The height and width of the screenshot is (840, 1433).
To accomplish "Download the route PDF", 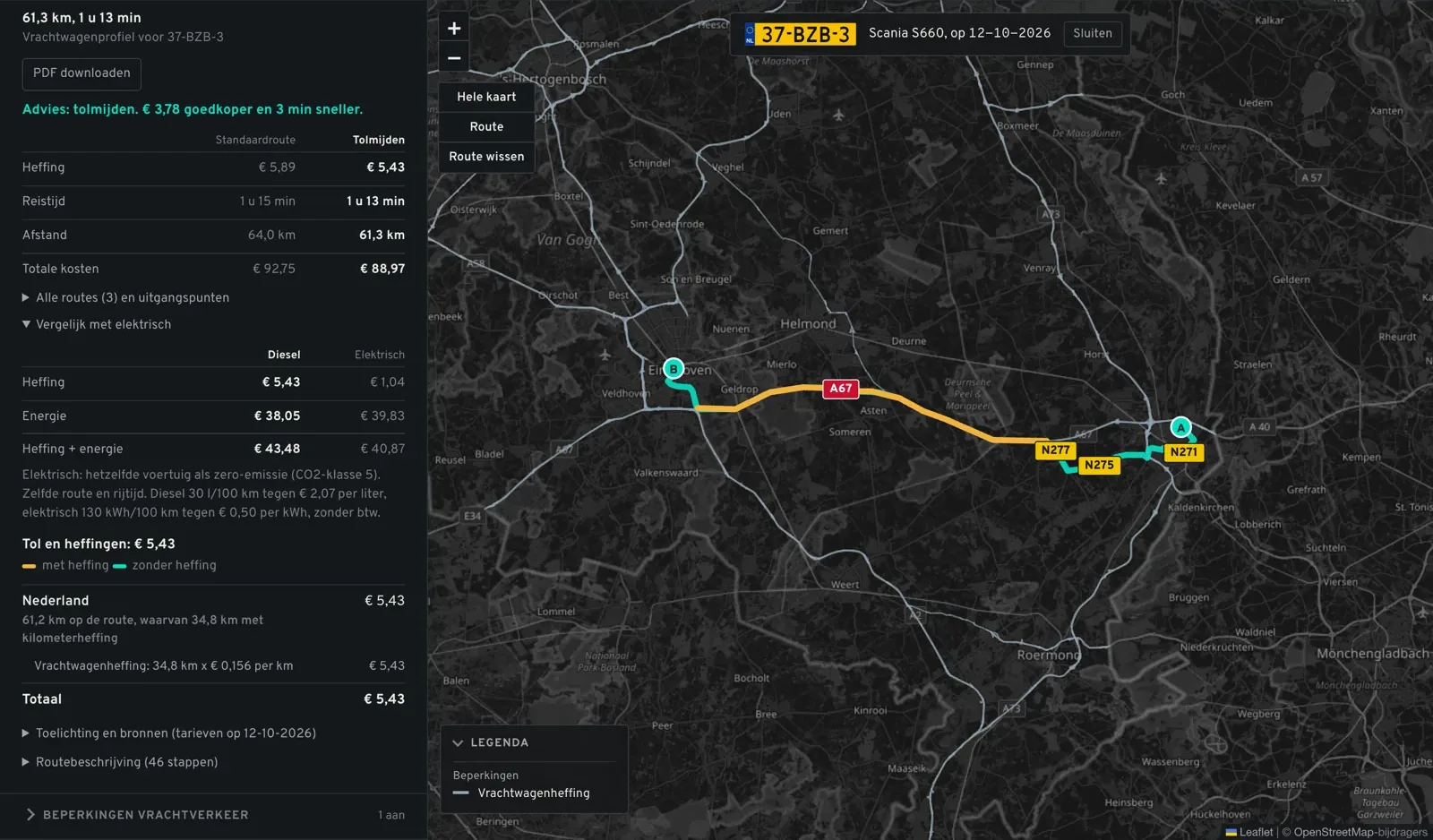I will tap(82, 73).
